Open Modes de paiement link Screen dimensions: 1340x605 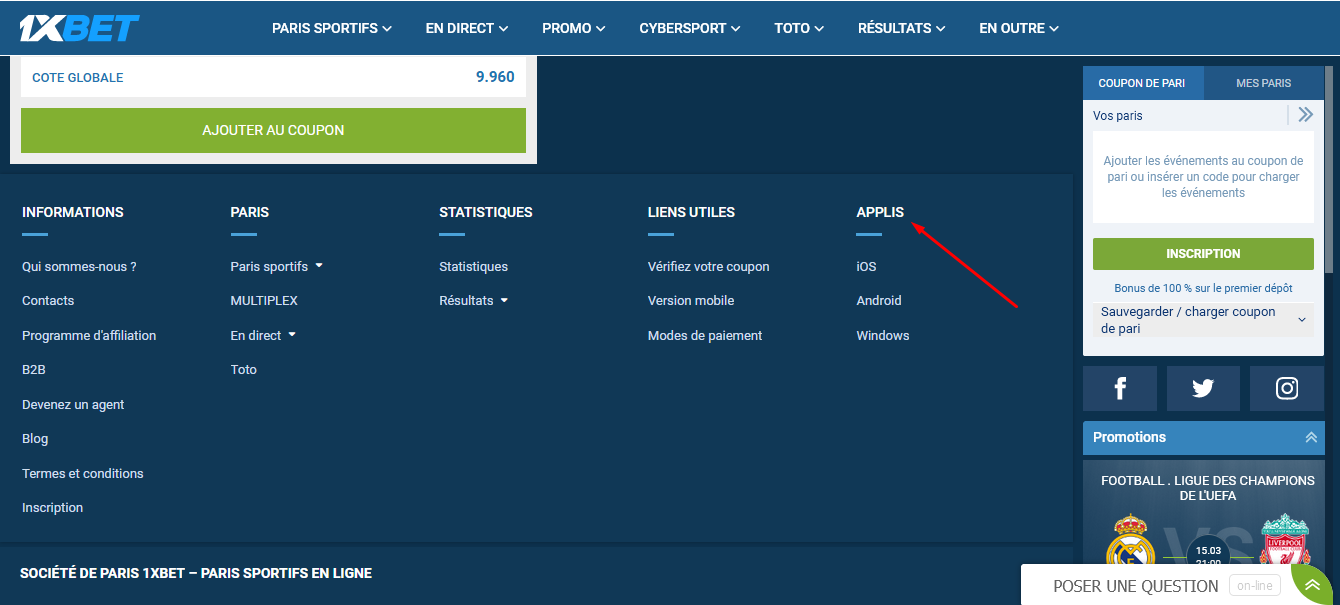point(705,336)
